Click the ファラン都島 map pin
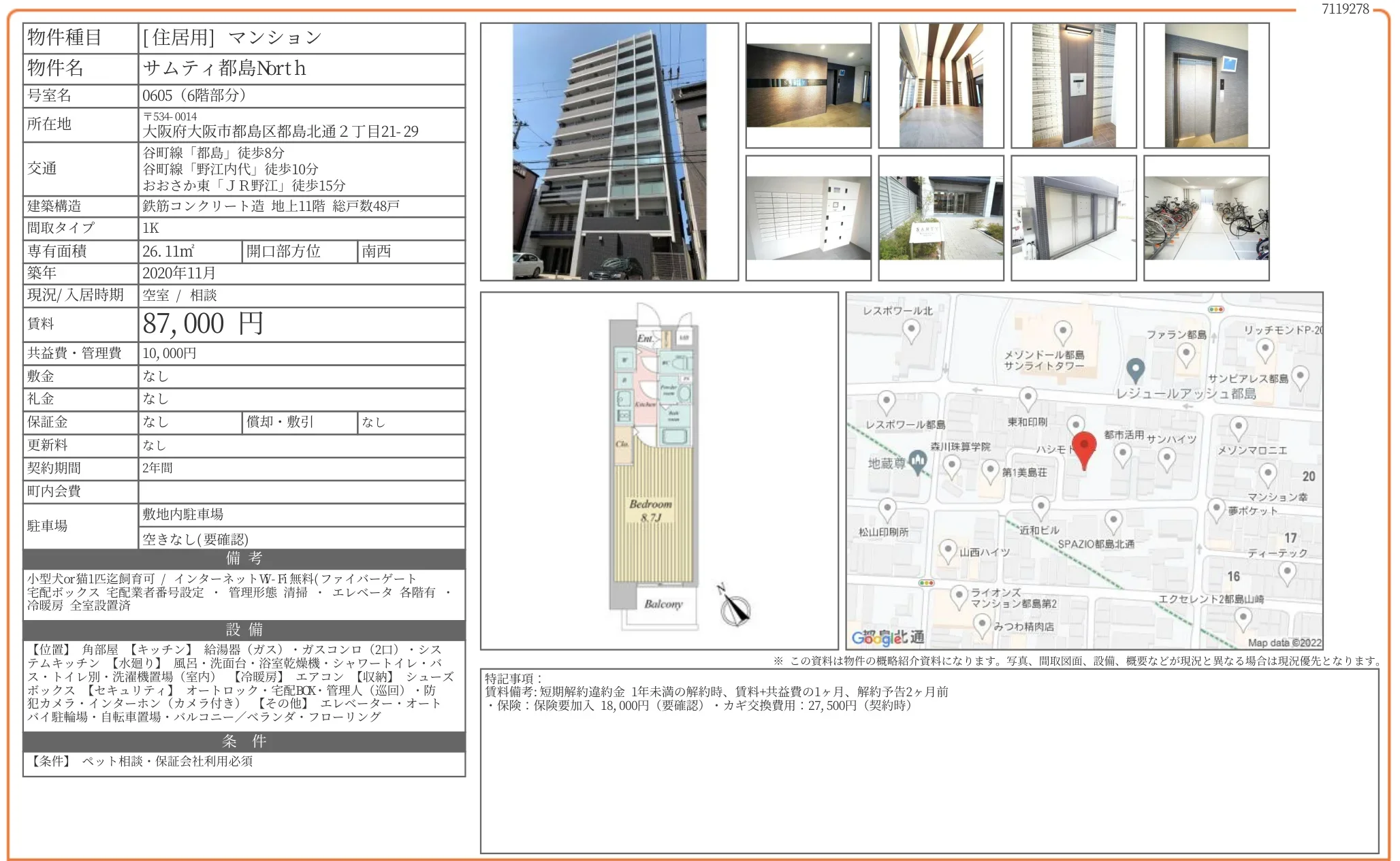 (x=1186, y=353)
